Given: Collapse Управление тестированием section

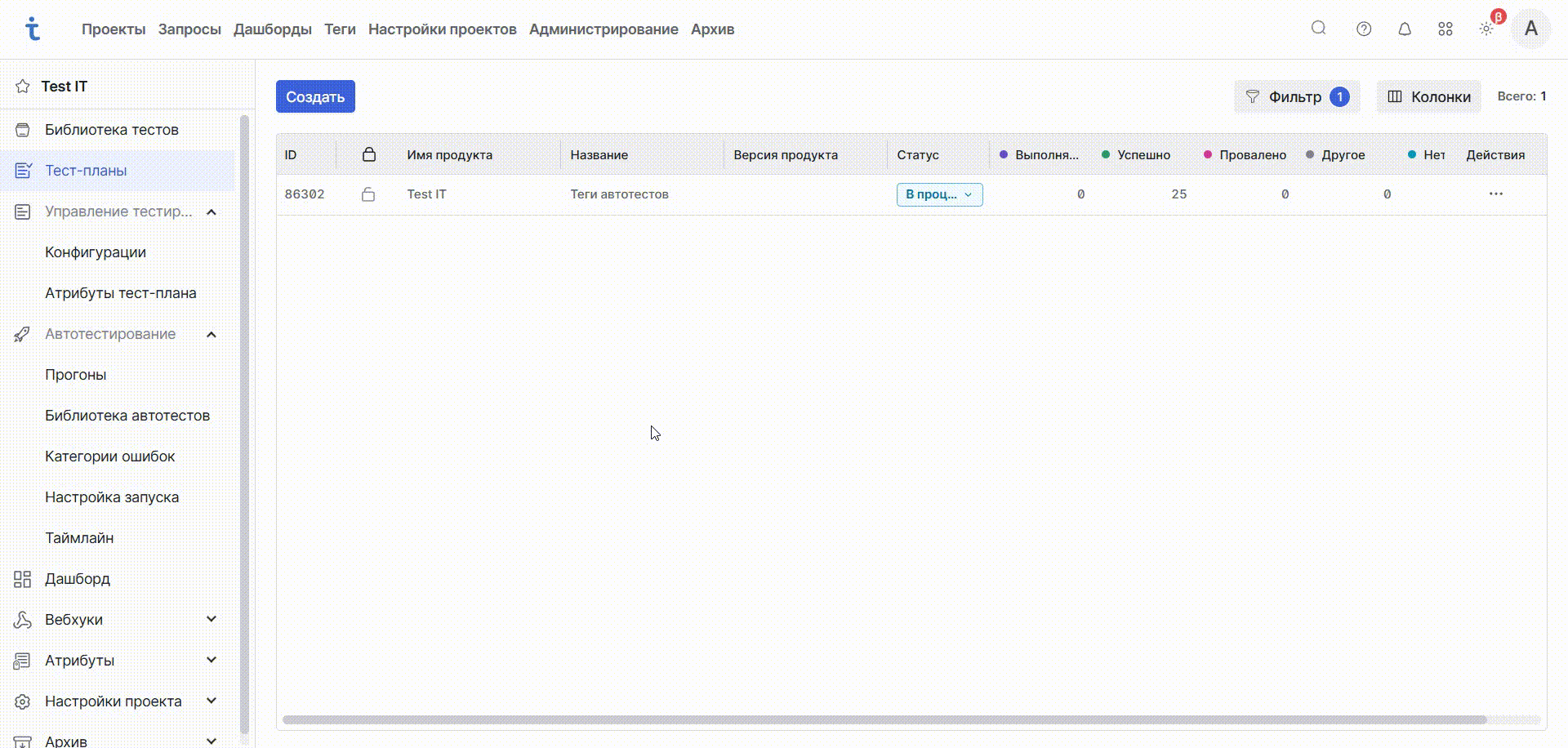Looking at the screenshot, I should click(212, 212).
